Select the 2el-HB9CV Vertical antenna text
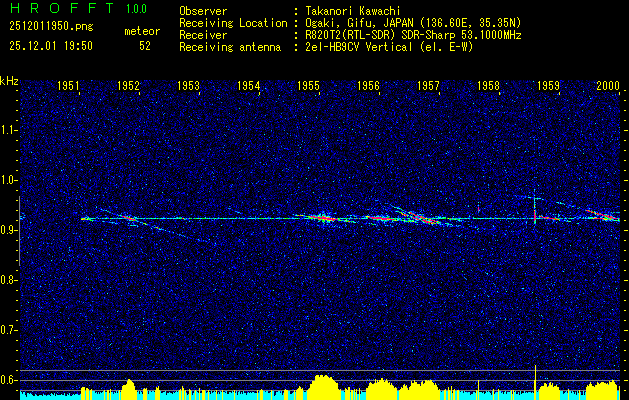The height and width of the screenshot is (400, 629). 389,47
